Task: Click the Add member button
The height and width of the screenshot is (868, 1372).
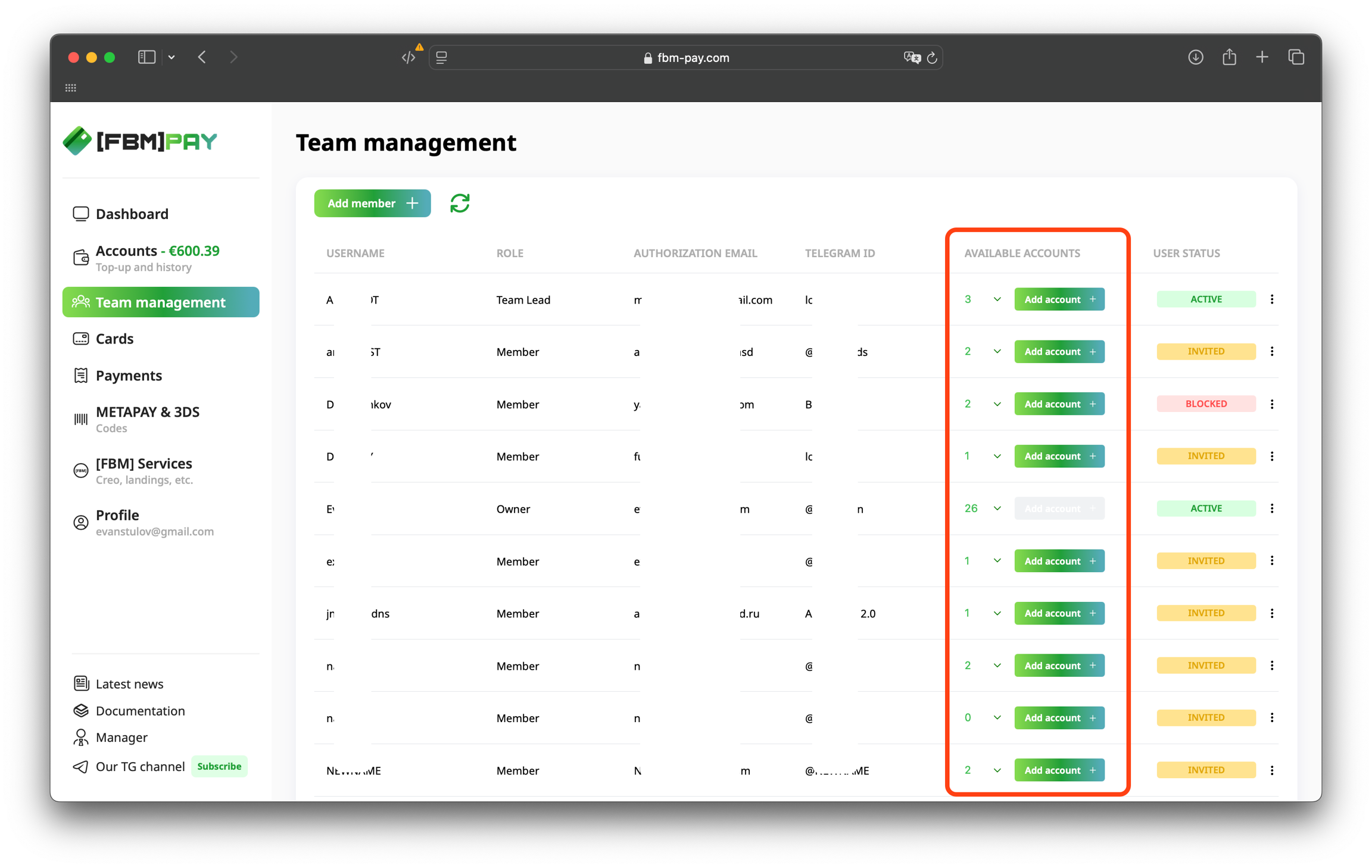Action: pyautogui.click(x=372, y=204)
